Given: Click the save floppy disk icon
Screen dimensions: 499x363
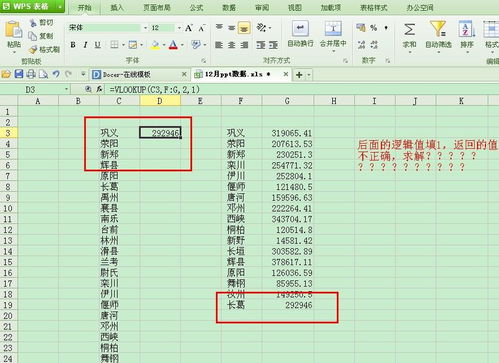Looking at the screenshot, I should [19, 74].
